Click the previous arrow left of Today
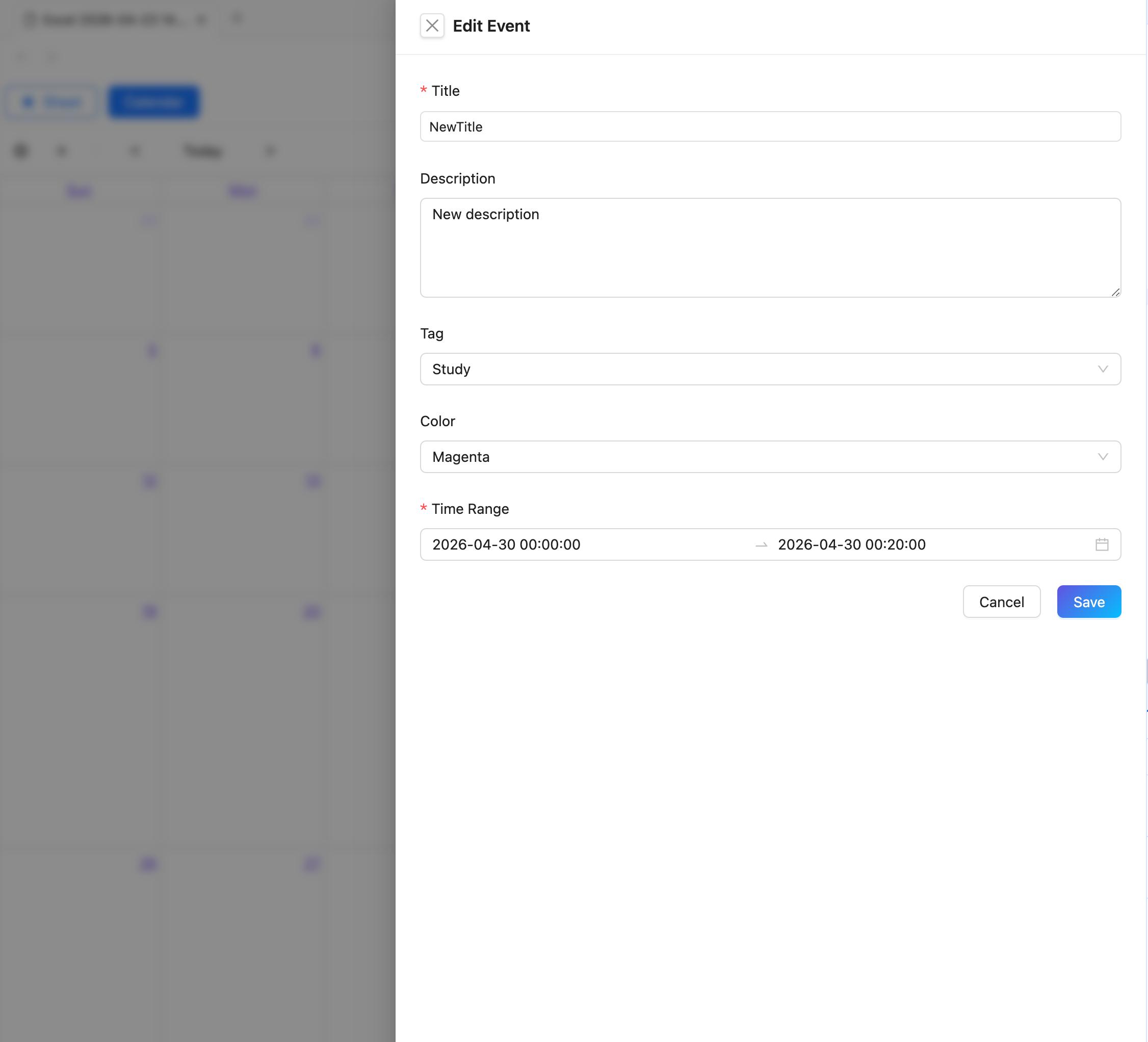The width and height of the screenshot is (1148, 1042). tap(135, 151)
